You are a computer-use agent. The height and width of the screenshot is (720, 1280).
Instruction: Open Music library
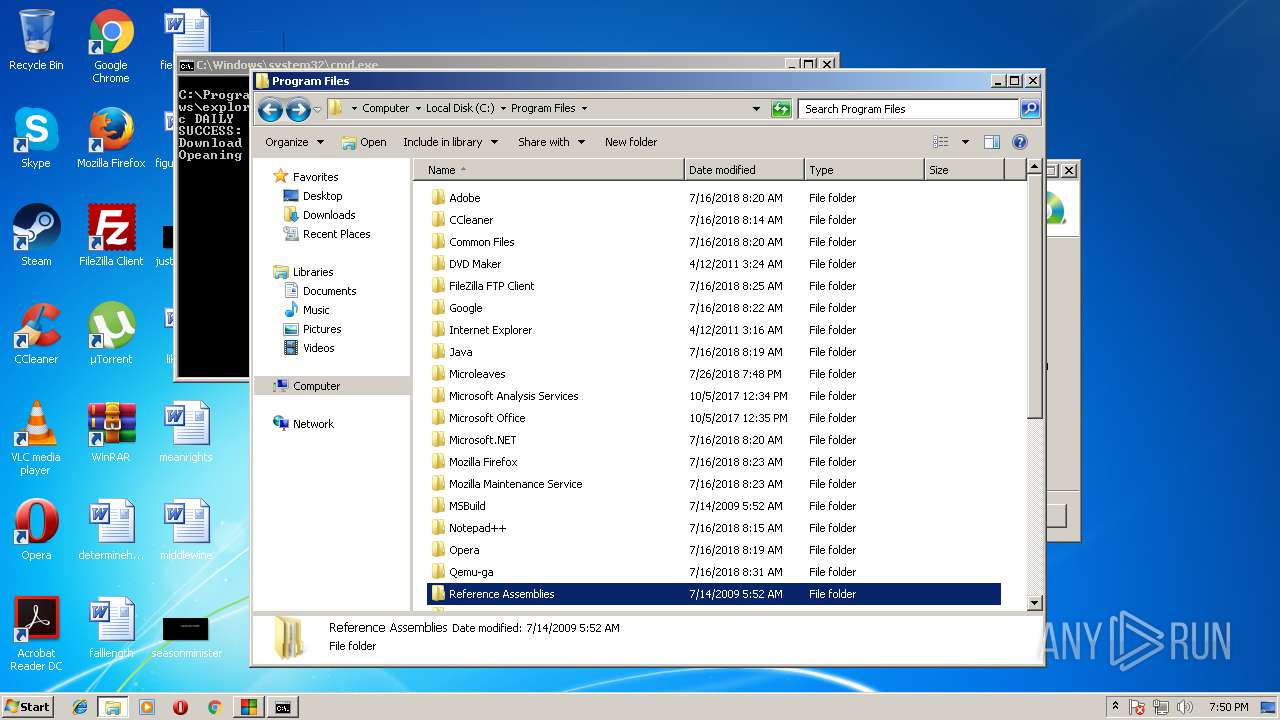(x=316, y=310)
